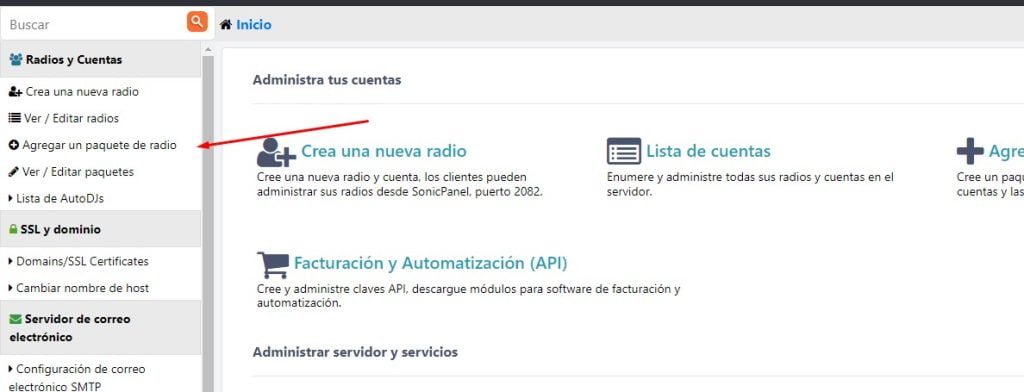
Task: Open main Crea una nueva radio heading link
Action: pyautogui.click(x=383, y=152)
